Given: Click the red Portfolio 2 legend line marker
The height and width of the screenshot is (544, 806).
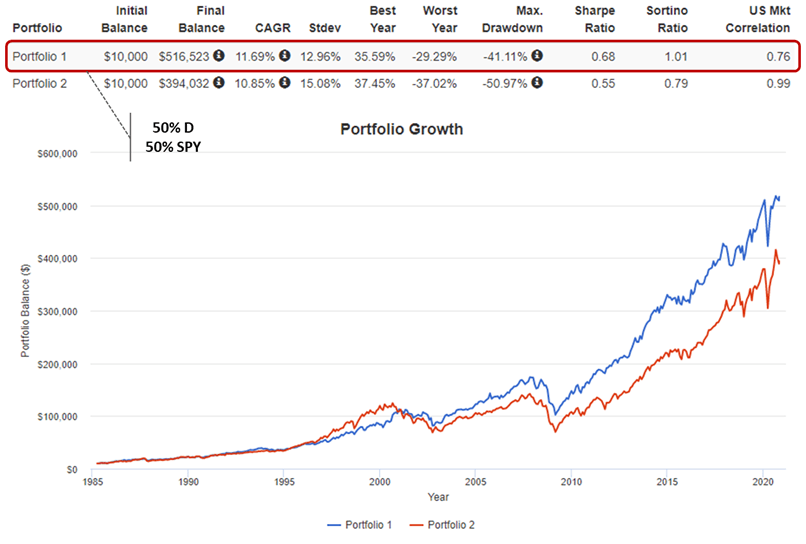Looking at the screenshot, I should [x=416, y=525].
